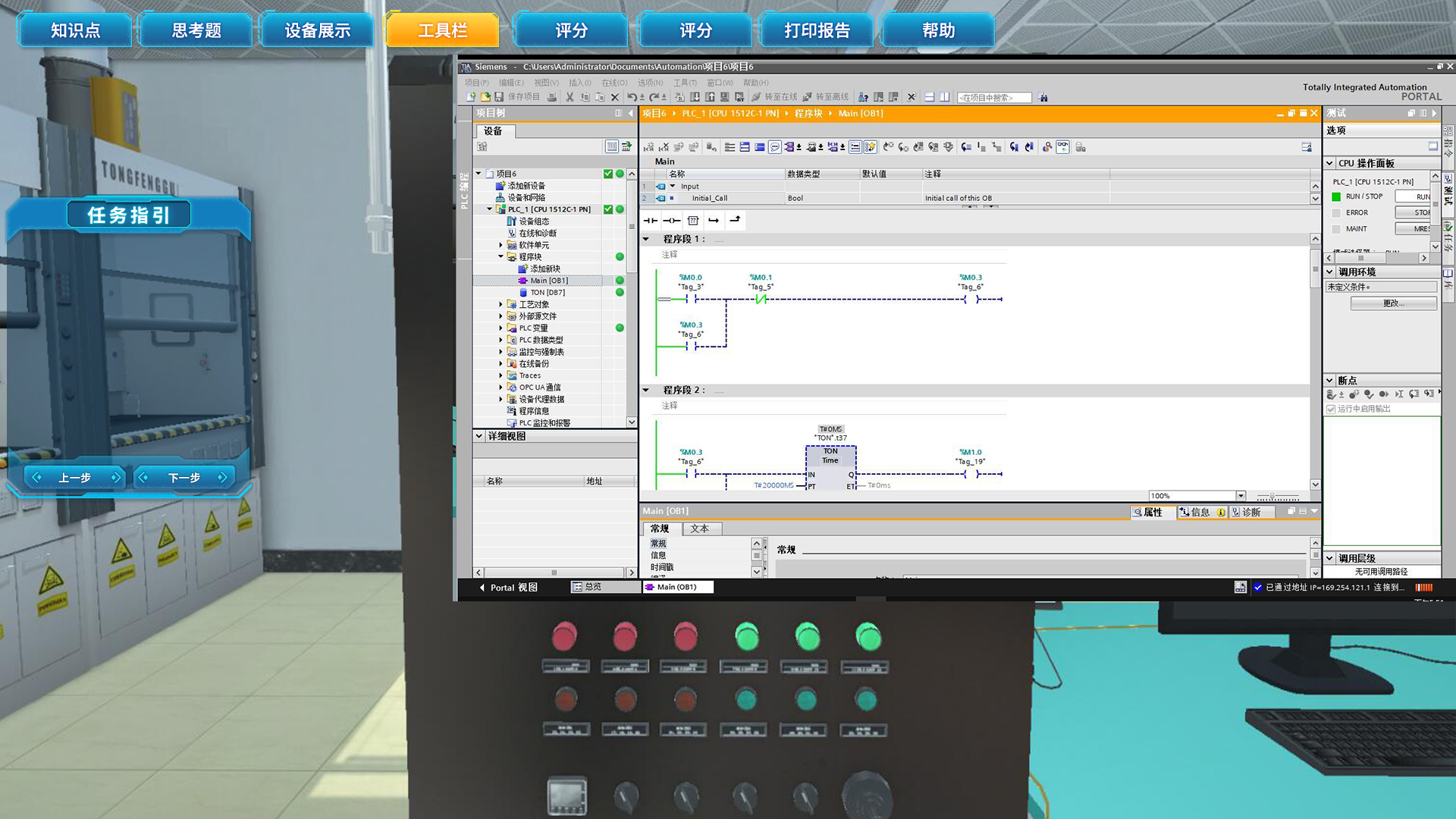The image size is (1456, 819).
Task: Toggle network comments display in block toolbar
Action: click(x=775, y=147)
